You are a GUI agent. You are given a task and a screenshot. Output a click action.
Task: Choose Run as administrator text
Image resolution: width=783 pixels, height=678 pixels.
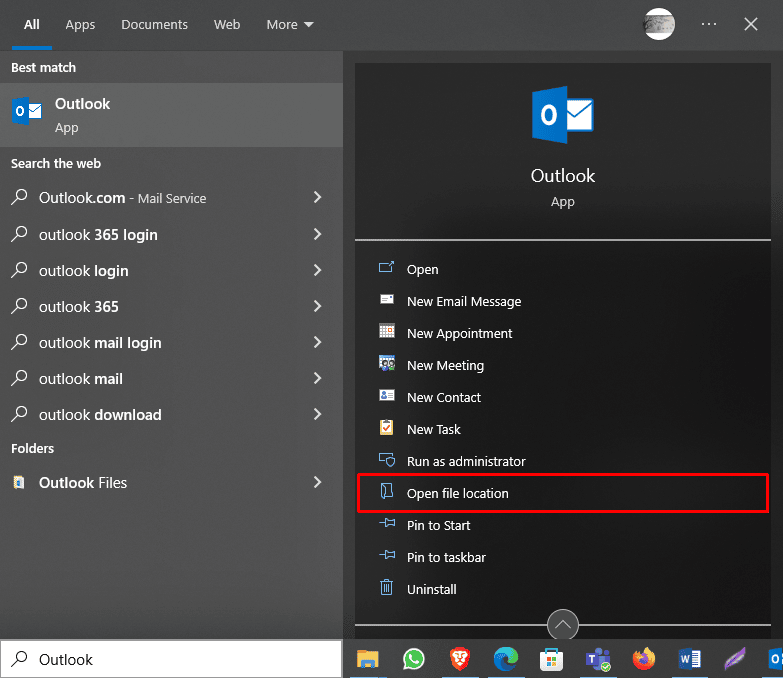tap(466, 461)
